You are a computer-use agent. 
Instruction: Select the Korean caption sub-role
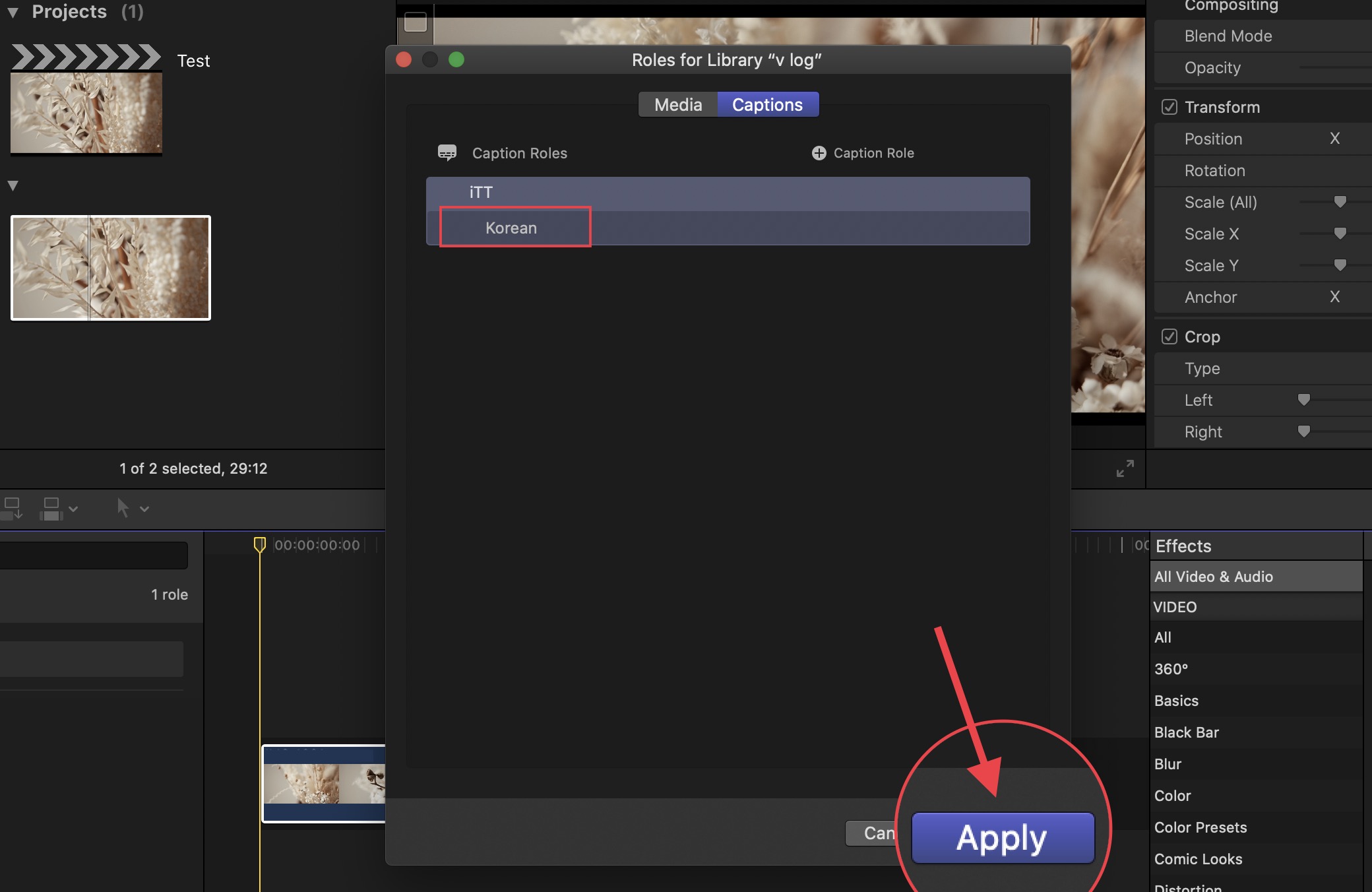(x=511, y=228)
